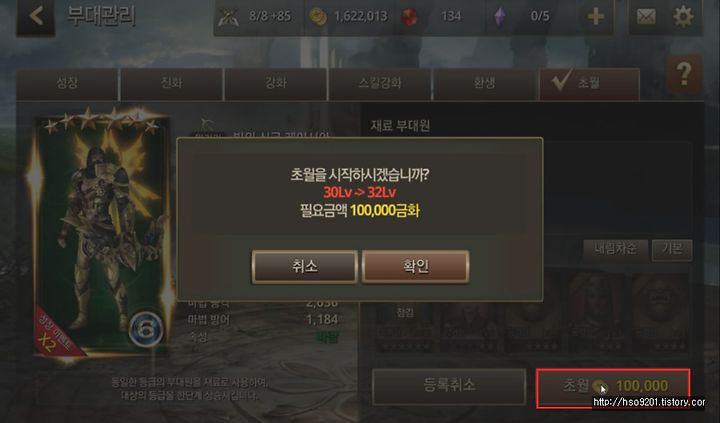Open help with the question mark icon
The width and height of the screenshot is (720, 423).
[x=684, y=73]
